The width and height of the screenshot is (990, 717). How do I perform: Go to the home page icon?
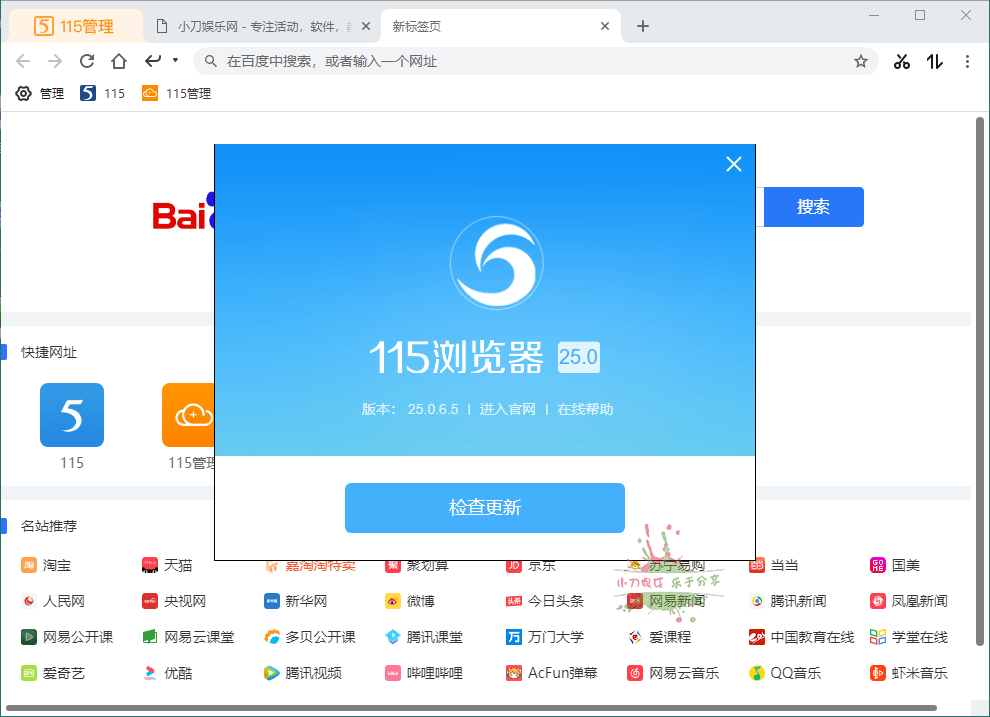point(119,61)
